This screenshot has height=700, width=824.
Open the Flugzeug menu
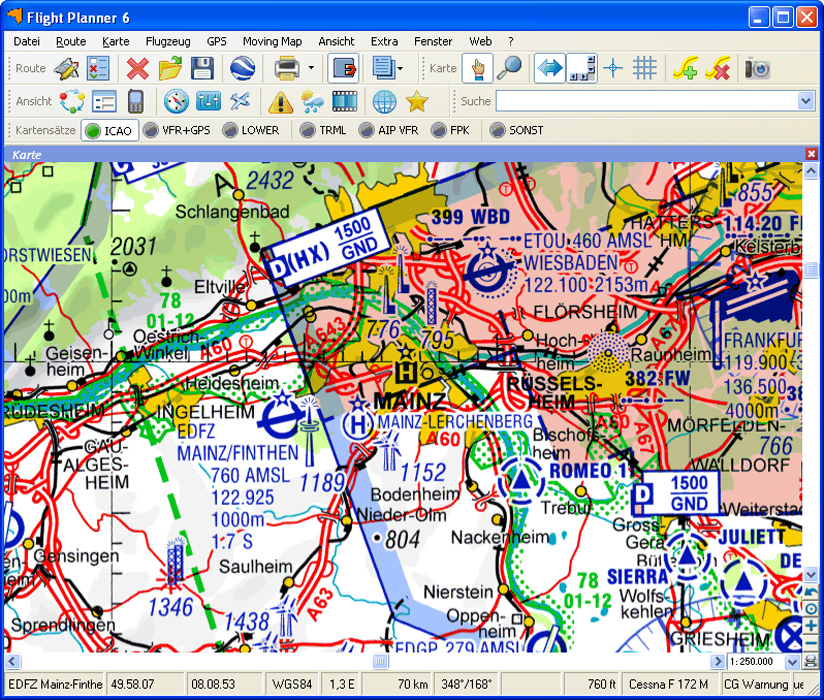168,42
